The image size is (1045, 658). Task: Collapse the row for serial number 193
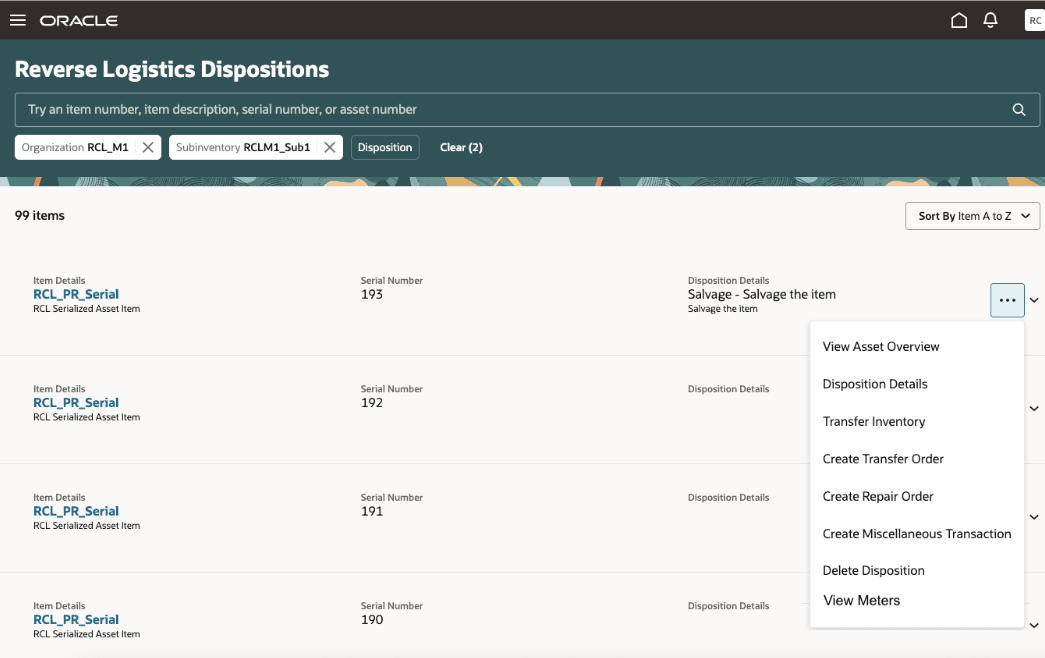click(1034, 299)
